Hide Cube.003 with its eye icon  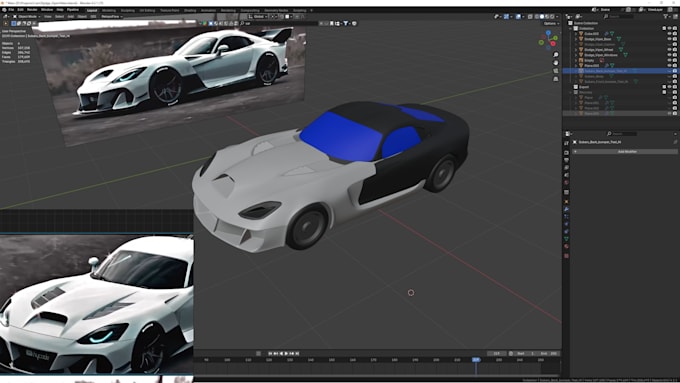pos(669,34)
